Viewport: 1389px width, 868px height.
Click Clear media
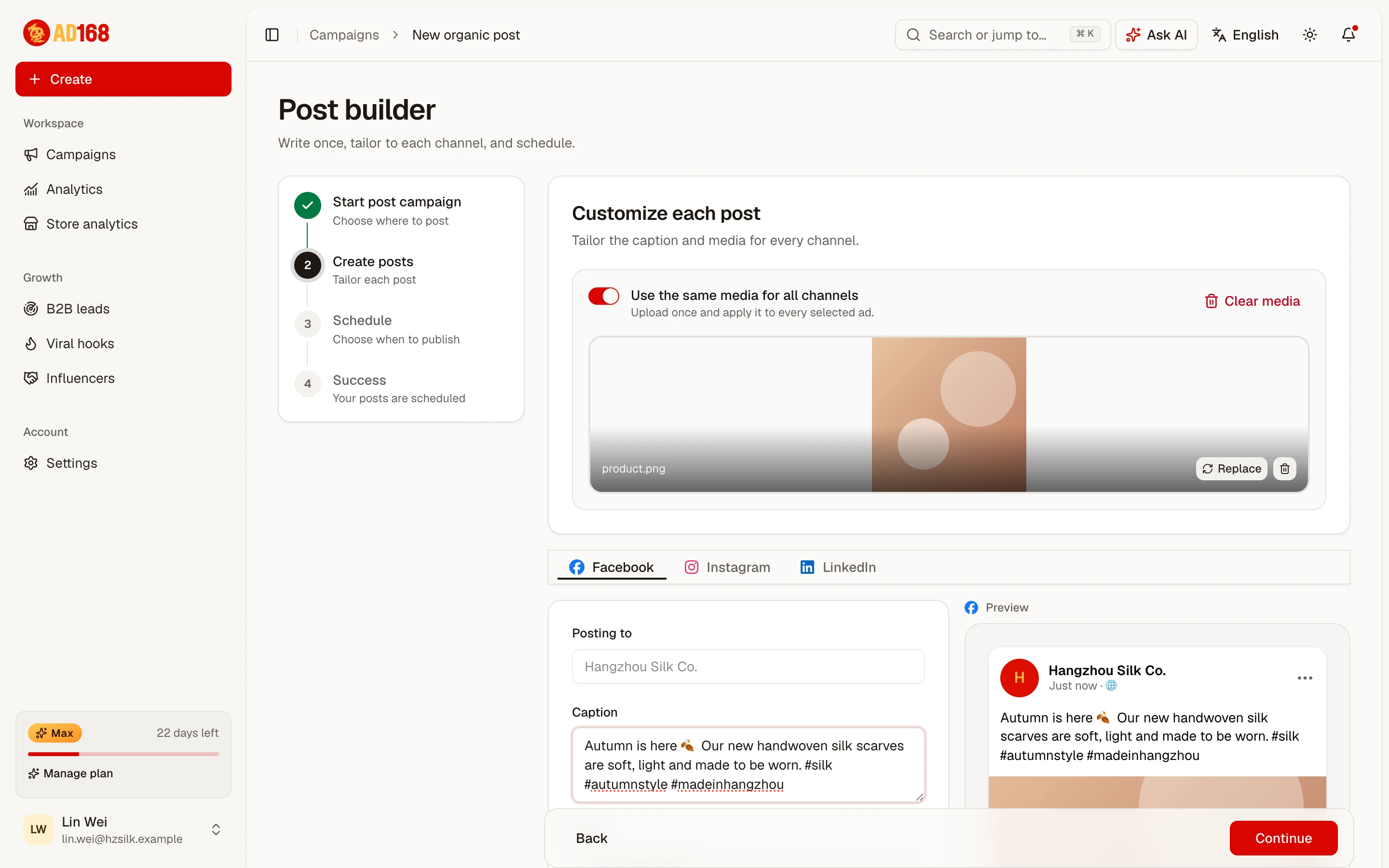(1252, 301)
